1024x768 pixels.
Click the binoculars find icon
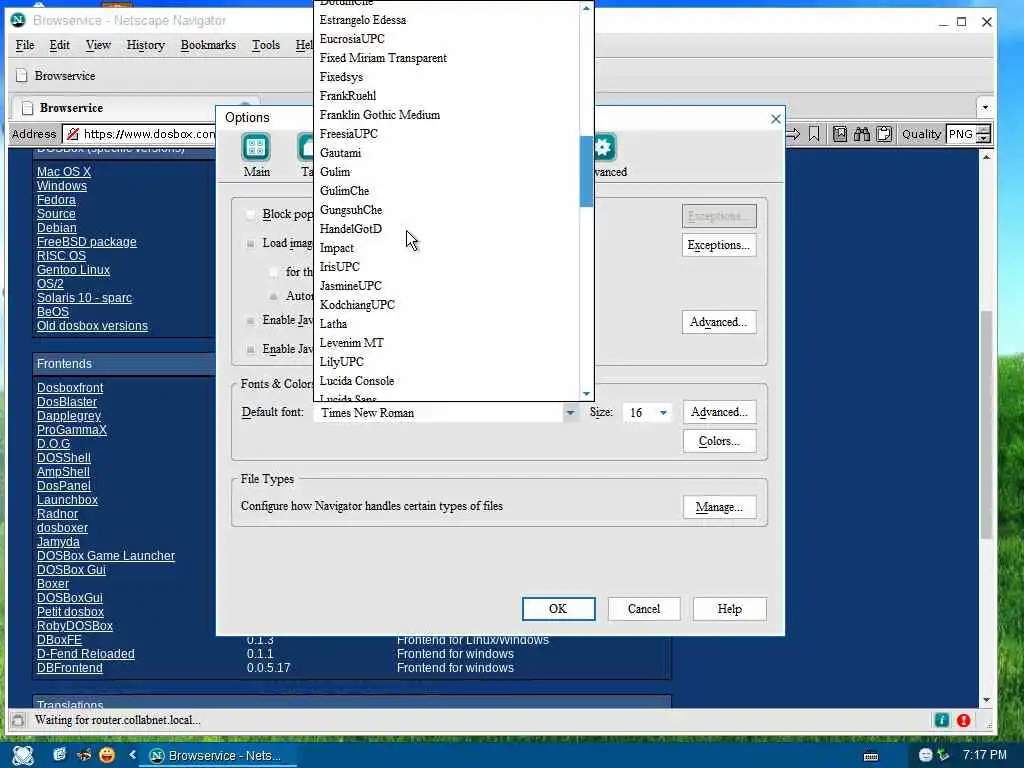(862, 134)
